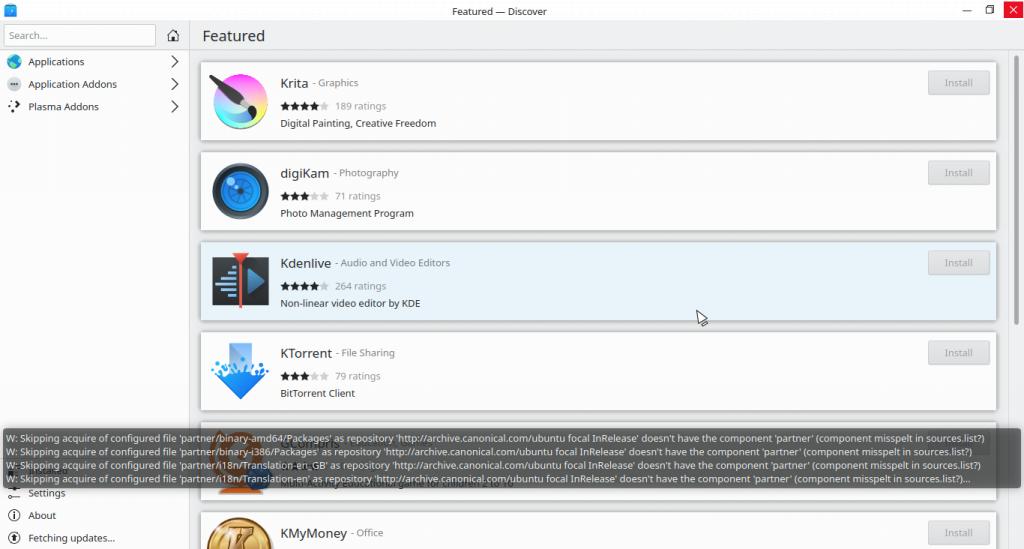Click the 'BitTorrent Client' description
Image resolution: width=1024 pixels, height=549 pixels.
[x=317, y=394]
